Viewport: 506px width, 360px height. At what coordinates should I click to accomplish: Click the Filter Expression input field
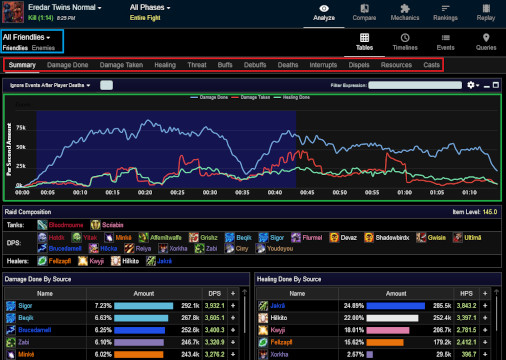click(x=415, y=85)
